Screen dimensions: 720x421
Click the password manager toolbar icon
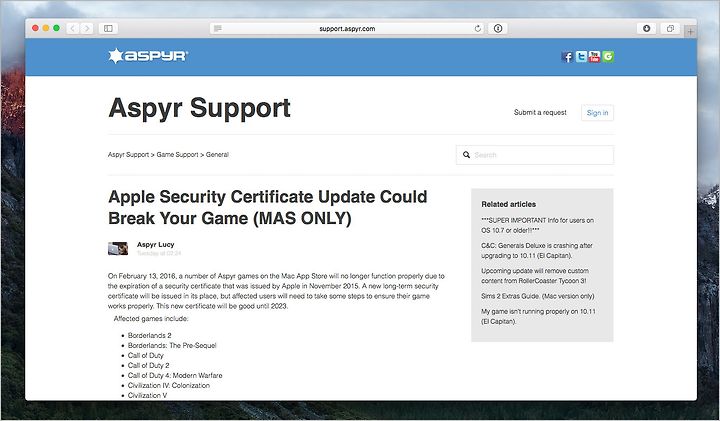coord(498,28)
